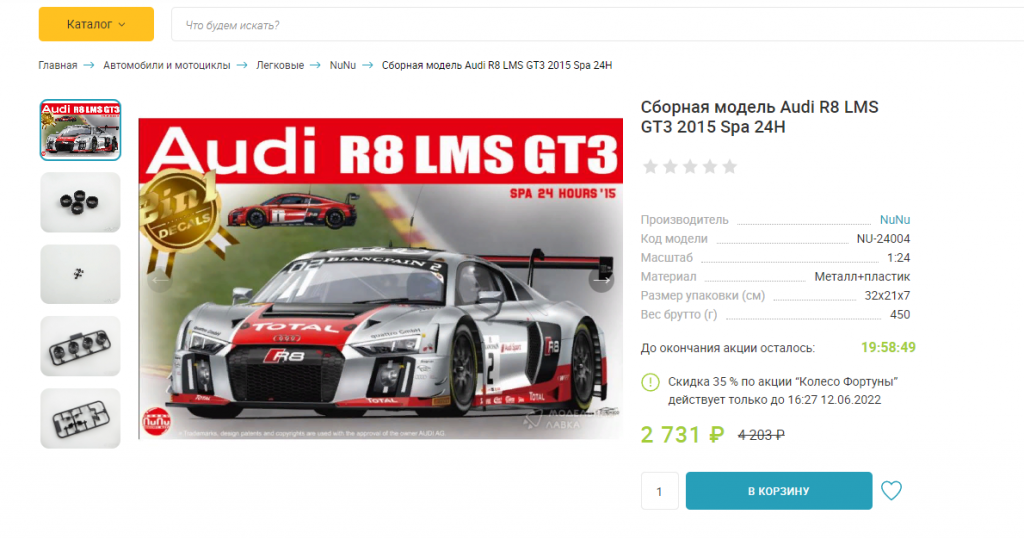Select the box art thumbnail
The image size is (1024, 539).
click(x=80, y=130)
